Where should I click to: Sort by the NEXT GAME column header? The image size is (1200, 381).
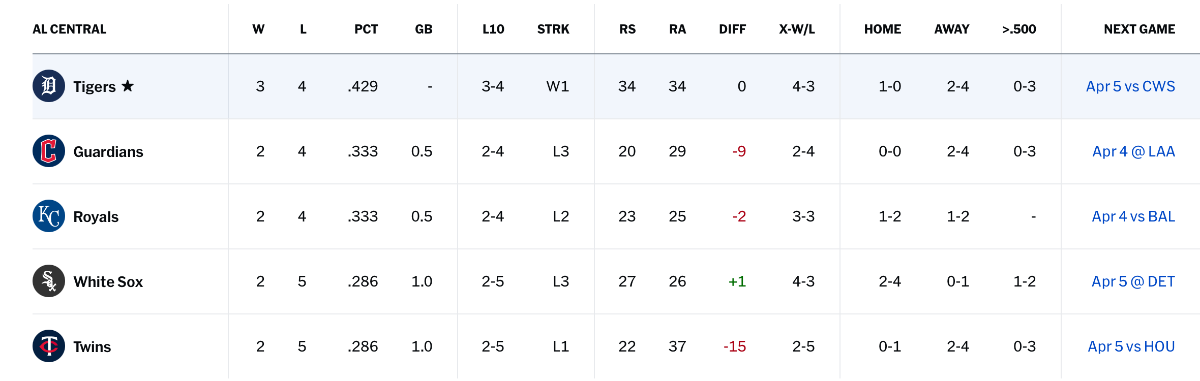pos(1139,29)
